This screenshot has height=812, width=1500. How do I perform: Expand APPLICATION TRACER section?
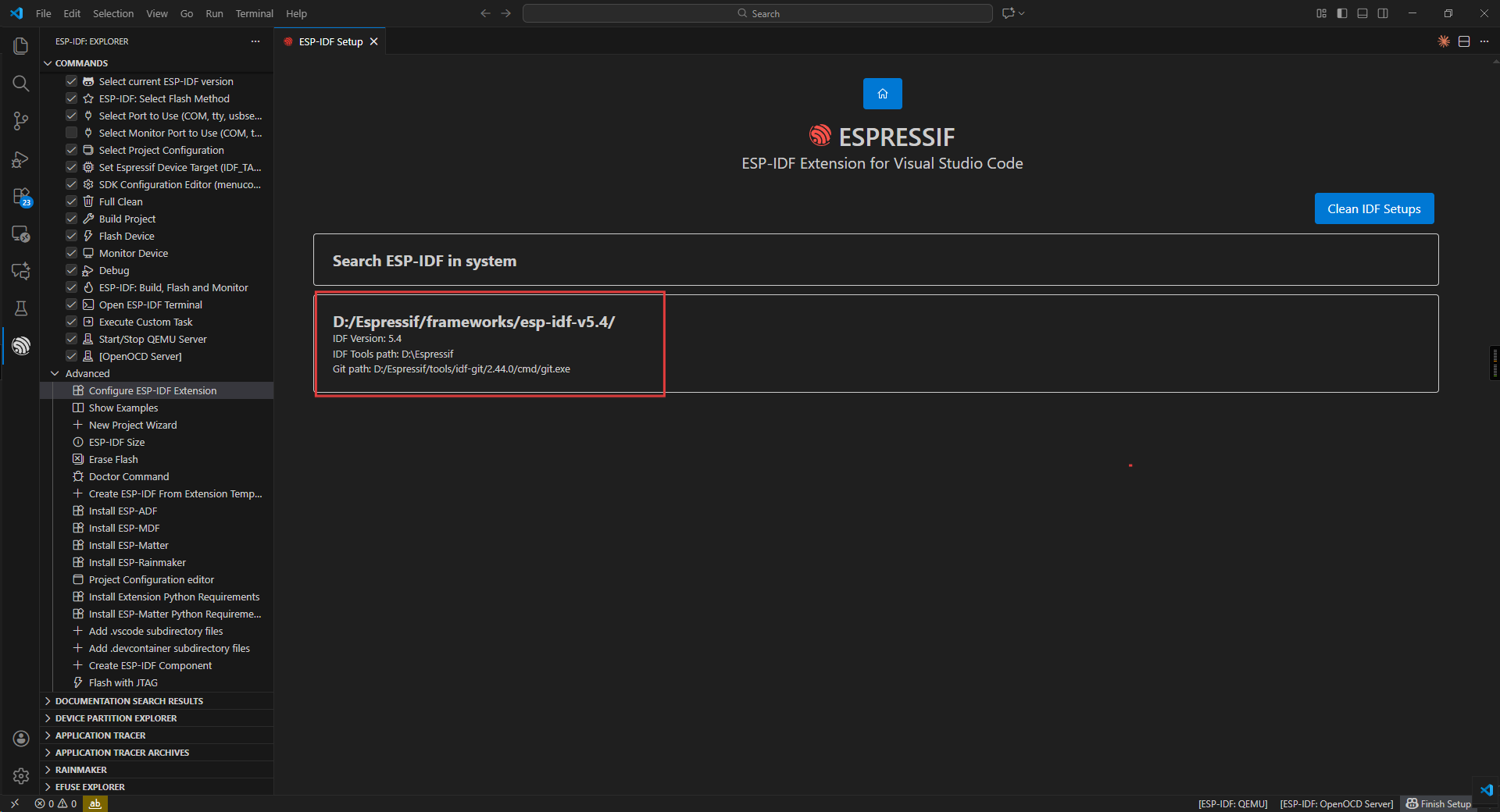156,735
